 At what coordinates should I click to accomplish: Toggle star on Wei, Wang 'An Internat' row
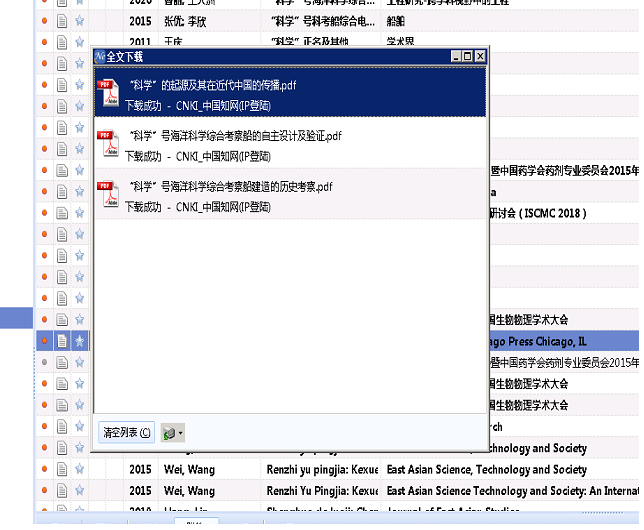[x=80, y=490]
